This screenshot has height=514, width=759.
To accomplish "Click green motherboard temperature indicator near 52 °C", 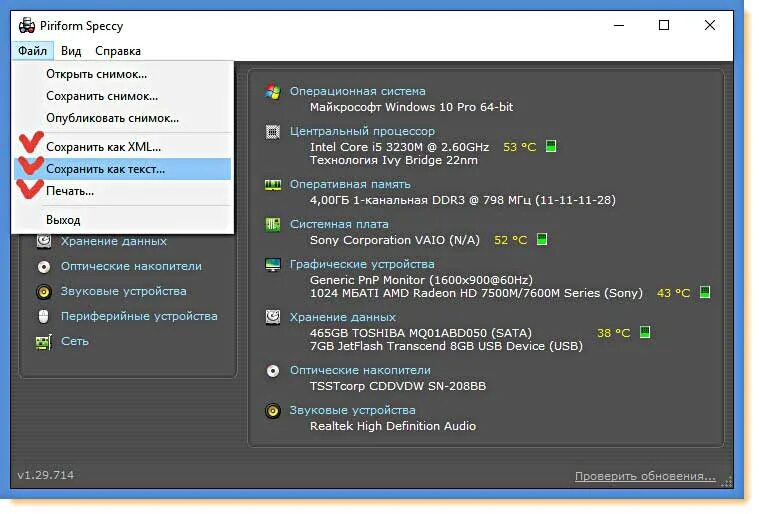I will 542,239.
